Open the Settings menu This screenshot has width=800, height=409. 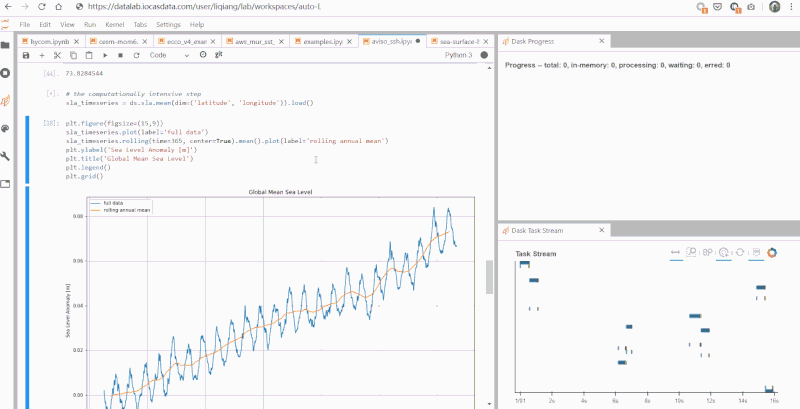click(x=168, y=24)
